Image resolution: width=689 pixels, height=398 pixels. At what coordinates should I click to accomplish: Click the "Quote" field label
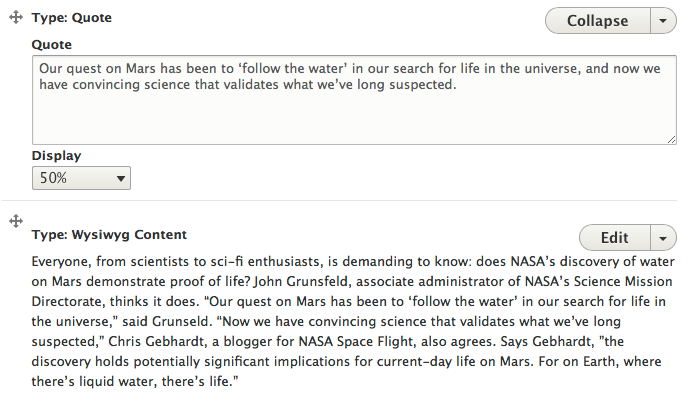coord(51,44)
